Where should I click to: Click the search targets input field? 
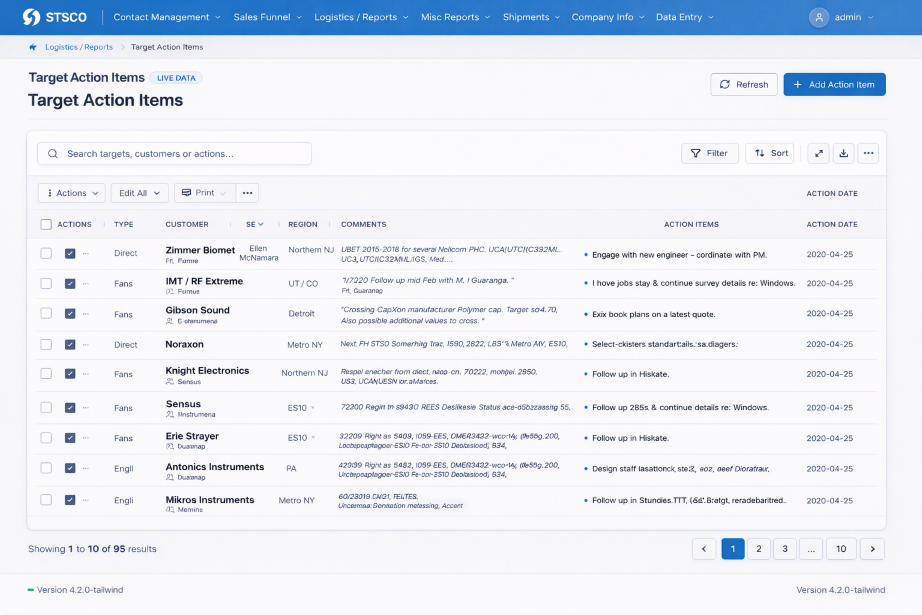click(x=174, y=153)
